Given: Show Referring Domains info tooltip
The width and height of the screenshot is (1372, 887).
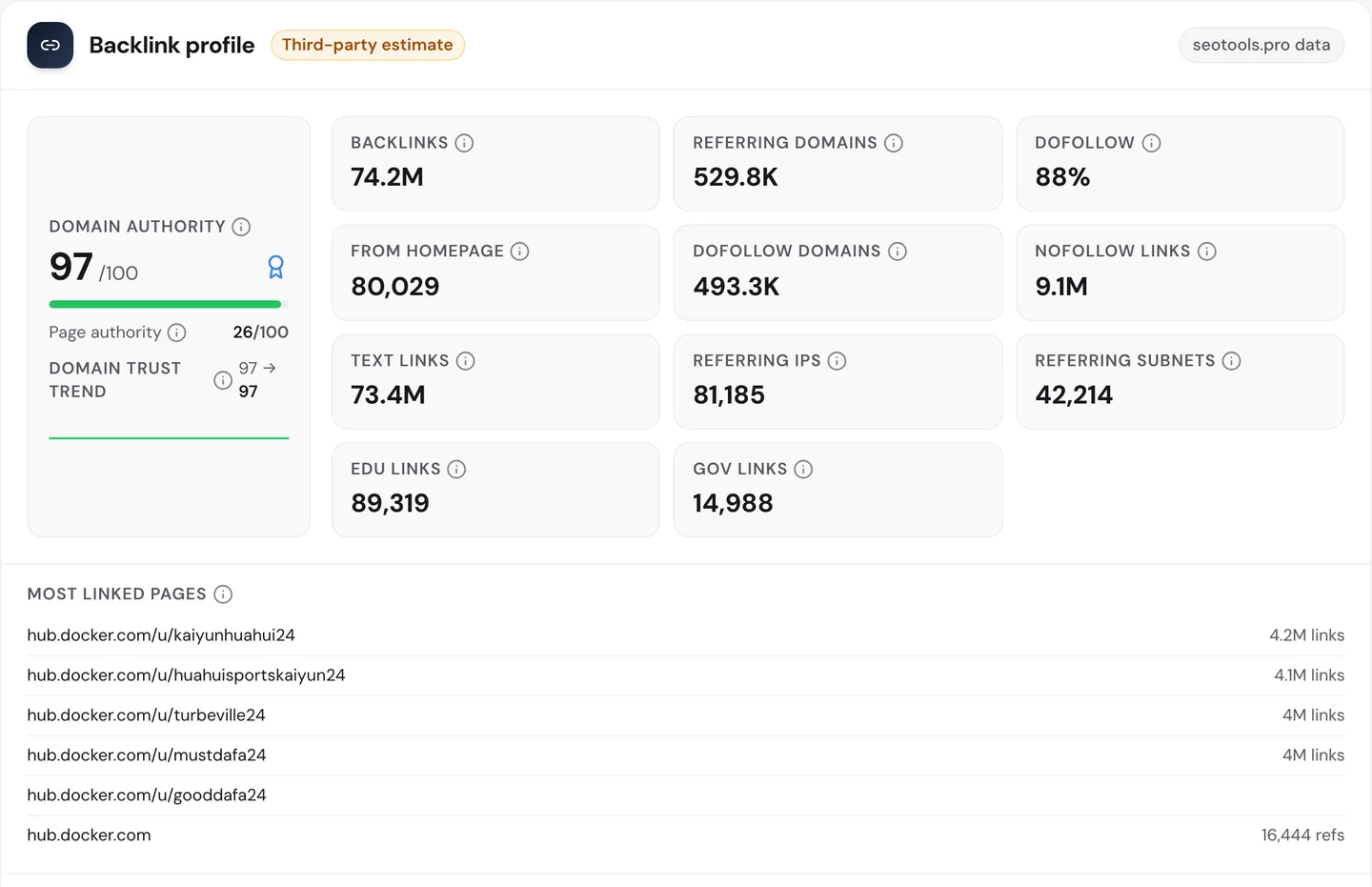Looking at the screenshot, I should click(x=894, y=143).
